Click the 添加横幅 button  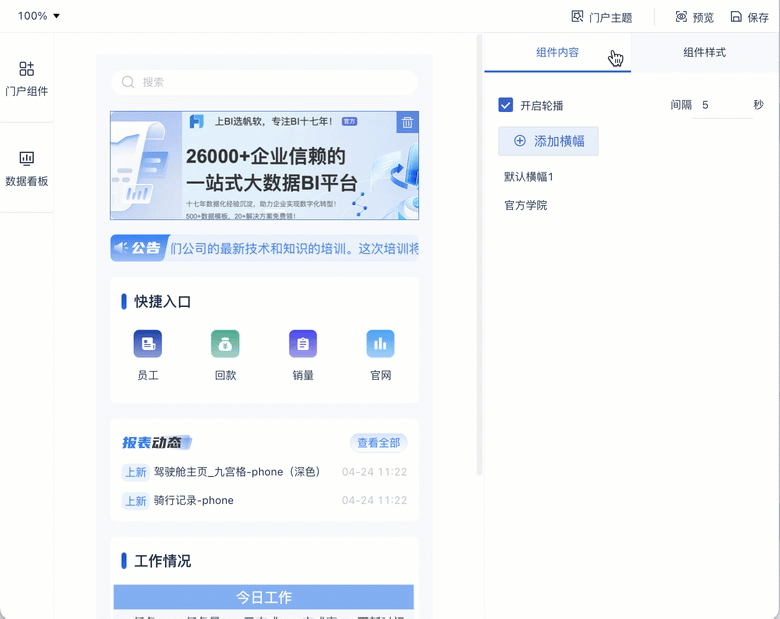tap(549, 141)
